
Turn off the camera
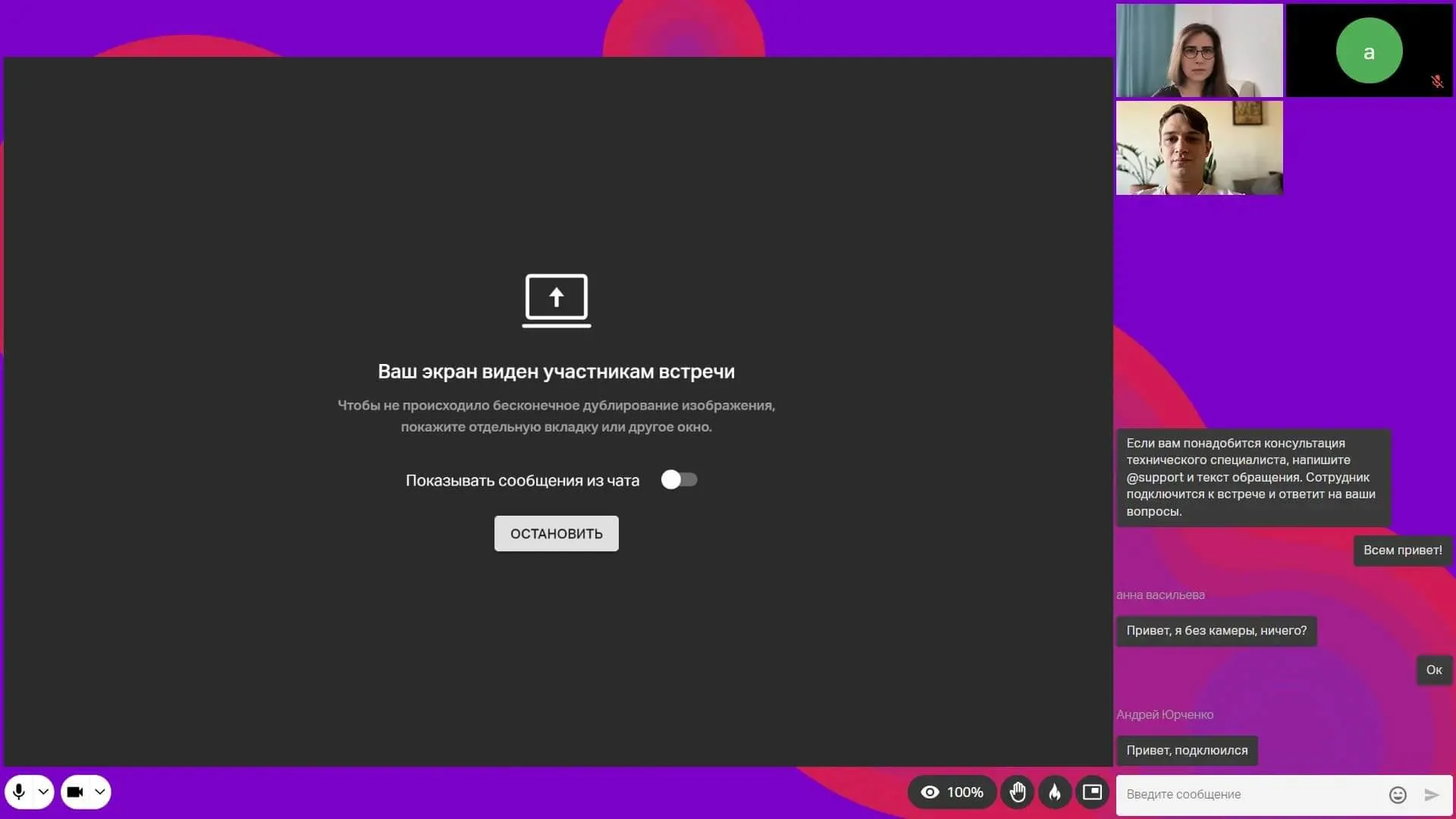point(75,792)
